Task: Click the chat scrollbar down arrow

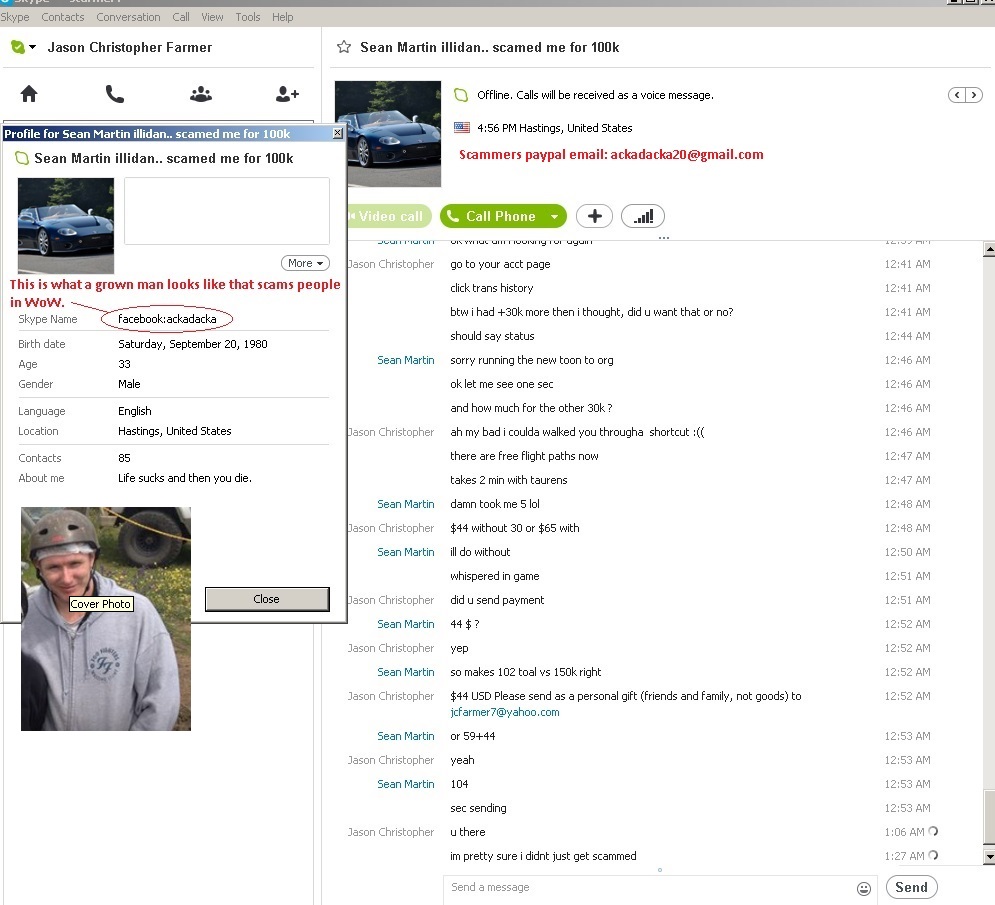Action: 989,857
